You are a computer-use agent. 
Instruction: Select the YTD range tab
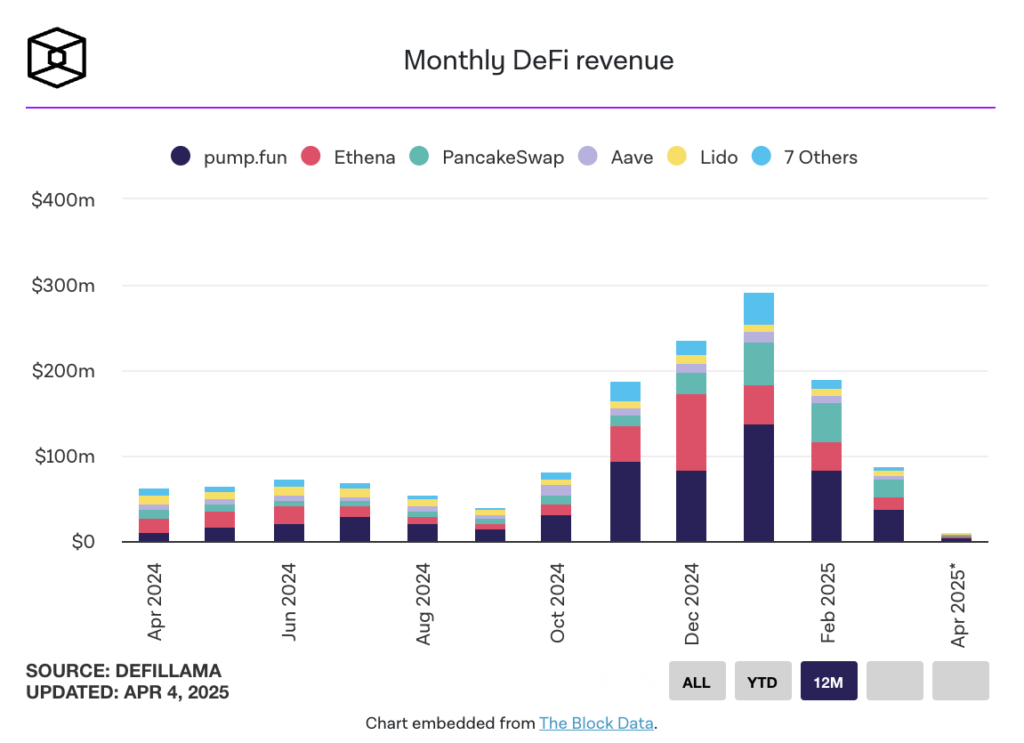point(762,681)
